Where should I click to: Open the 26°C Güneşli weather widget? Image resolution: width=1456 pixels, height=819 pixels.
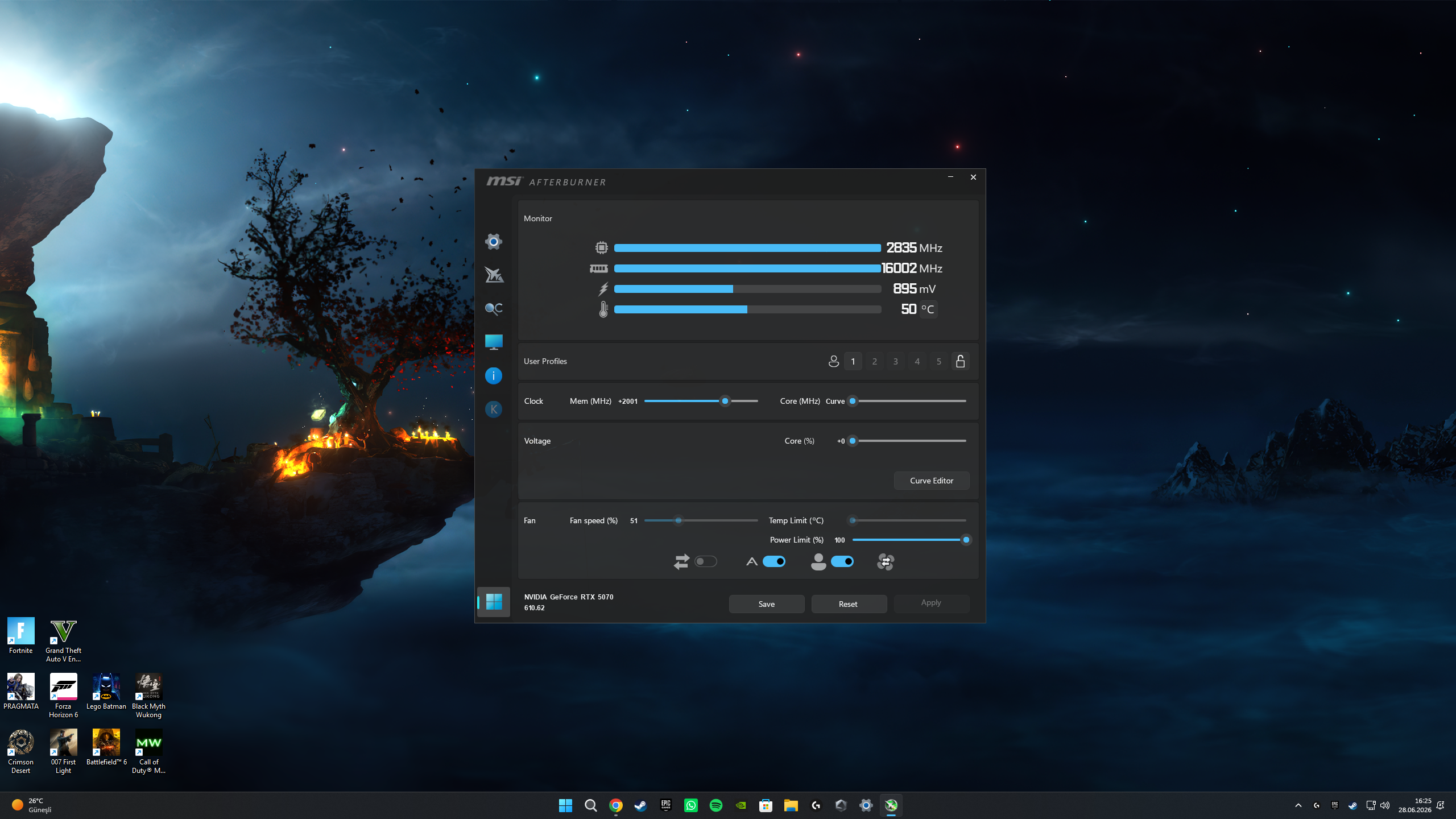(32, 805)
